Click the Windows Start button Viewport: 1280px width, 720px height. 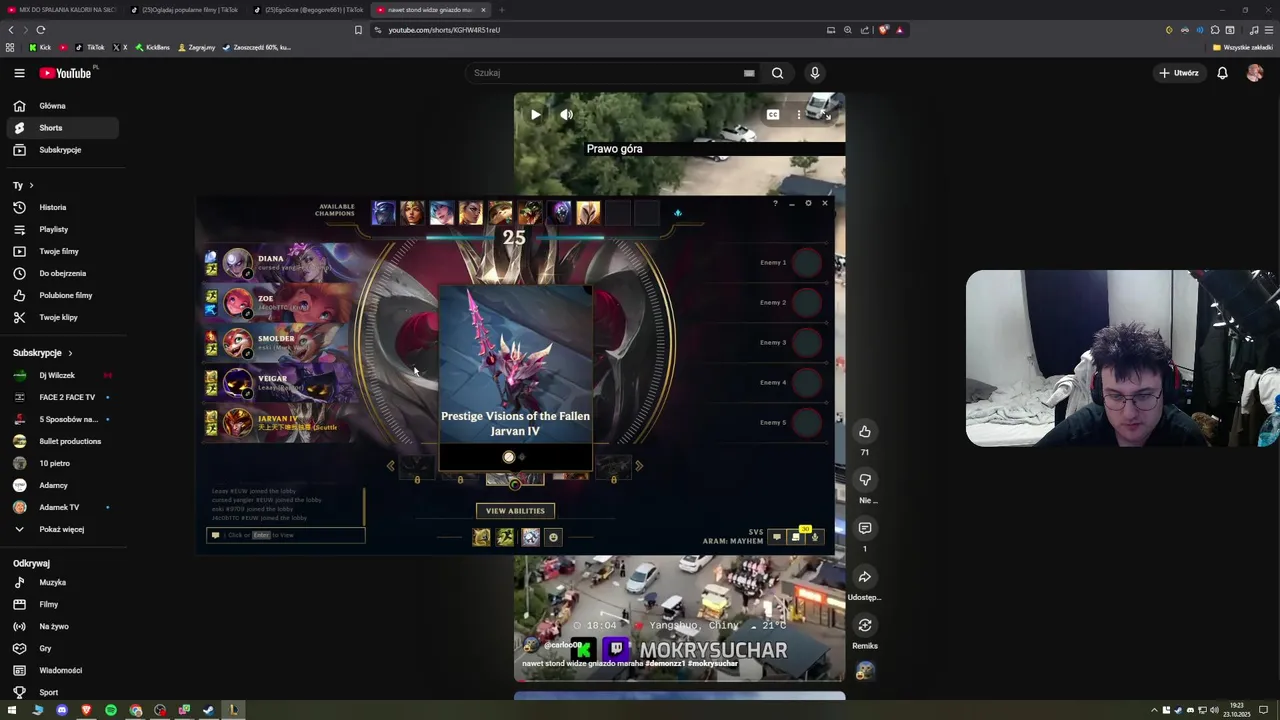pyautogui.click(x=13, y=710)
